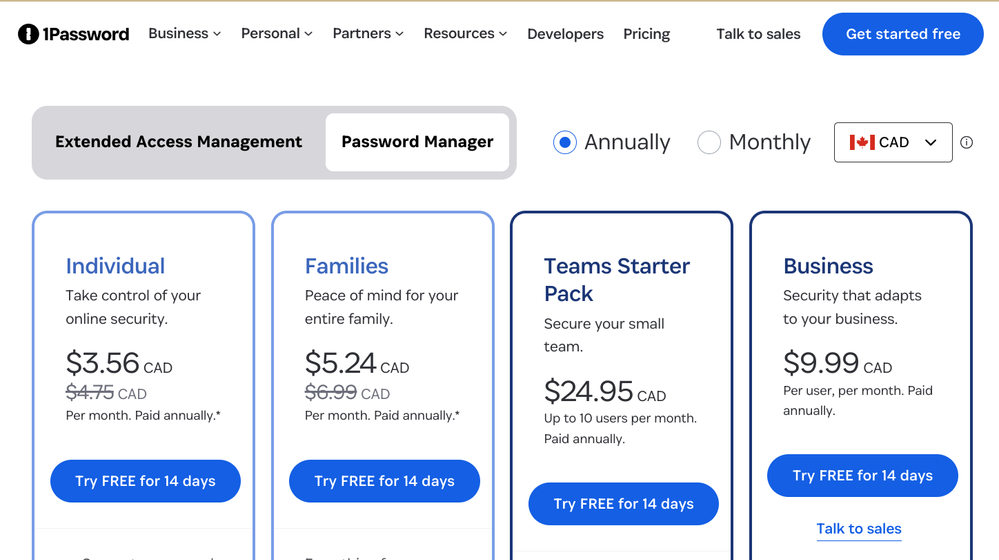Click Talk to sales under Business plan
This screenshot has height=560, width=999.
[859, 529]
